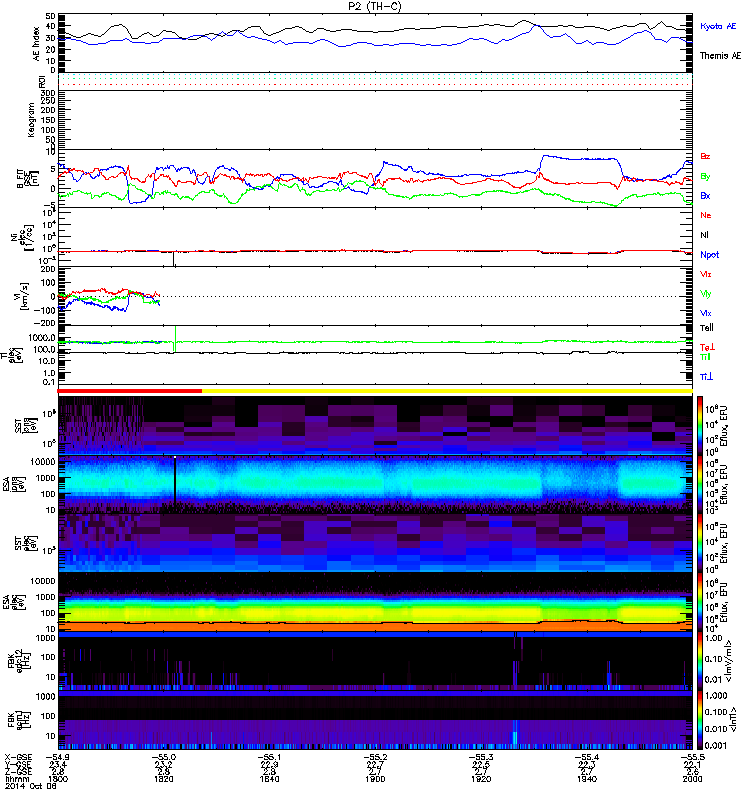Click the 1900 time tick label

pyautogui.click(x=375, y=779)
